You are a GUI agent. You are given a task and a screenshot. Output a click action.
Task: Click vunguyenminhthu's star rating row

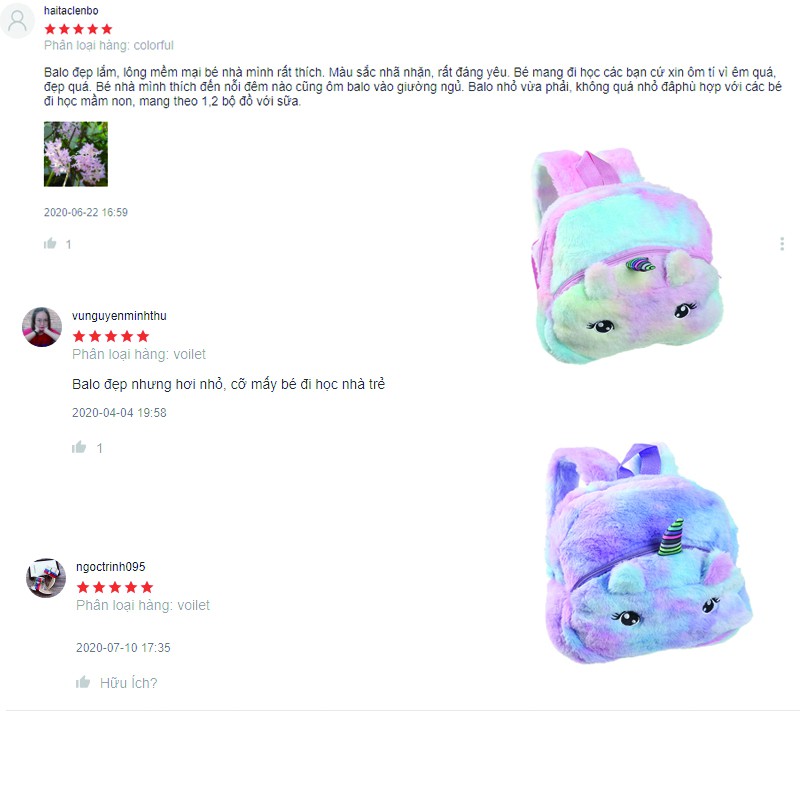(x=111, y=336)
